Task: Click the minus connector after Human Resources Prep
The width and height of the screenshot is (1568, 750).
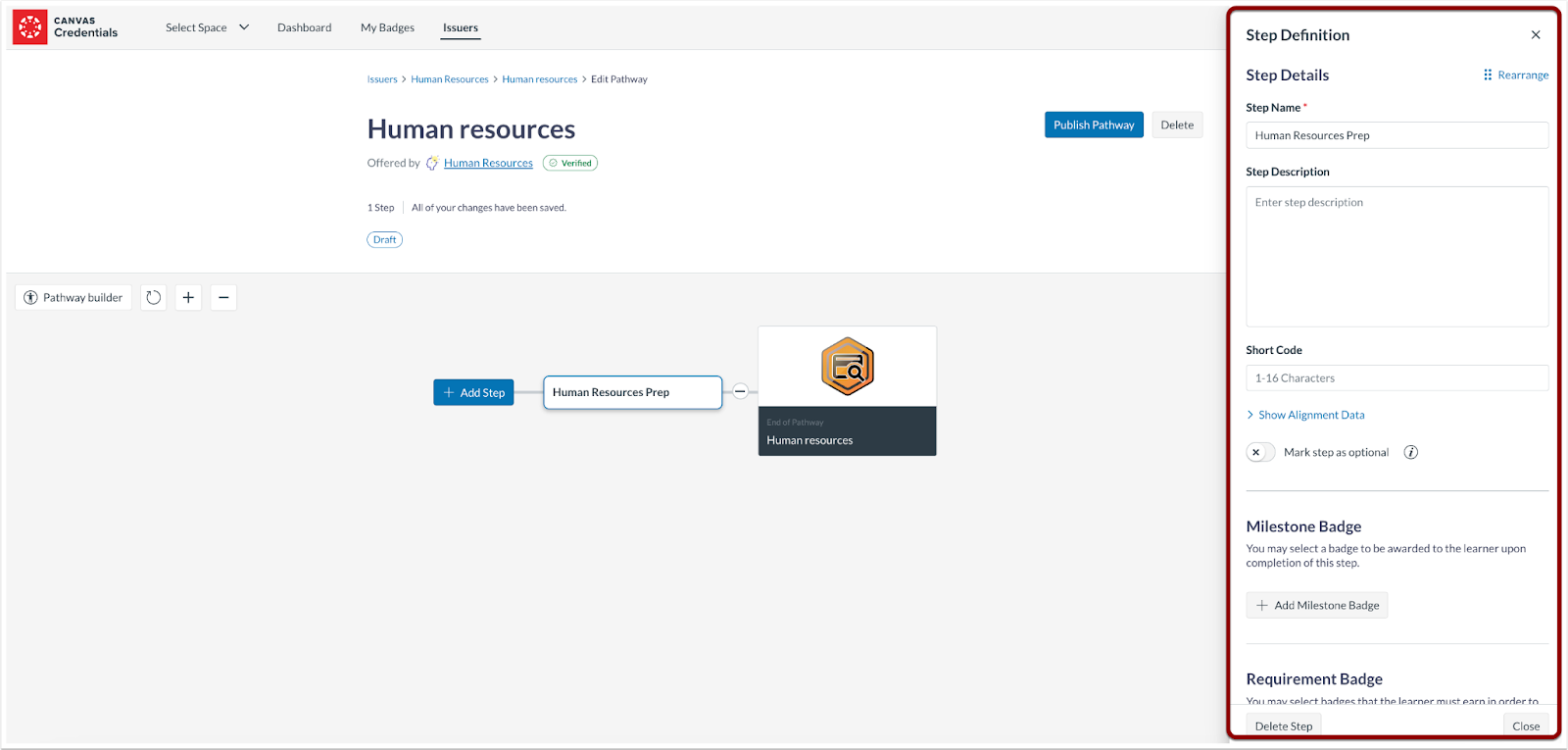Action: click(741, 392)
